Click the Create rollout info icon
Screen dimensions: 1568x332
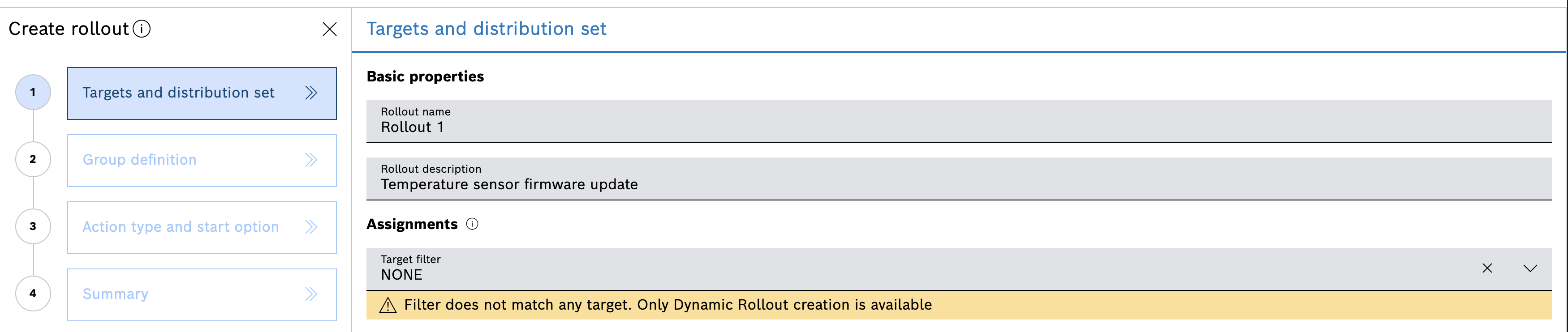(142, 29)
